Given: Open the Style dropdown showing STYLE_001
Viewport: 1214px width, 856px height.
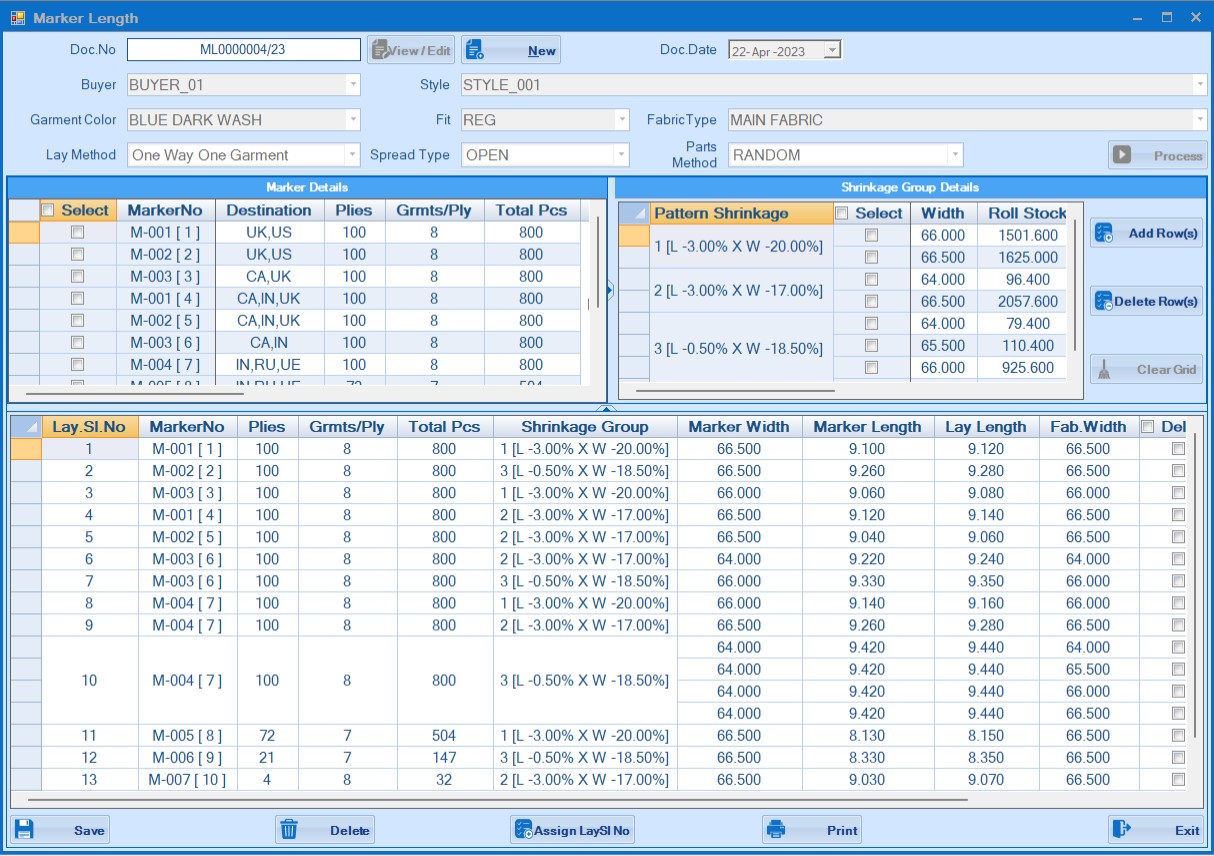Looking at the screenshot, I should pos(1200,85).
